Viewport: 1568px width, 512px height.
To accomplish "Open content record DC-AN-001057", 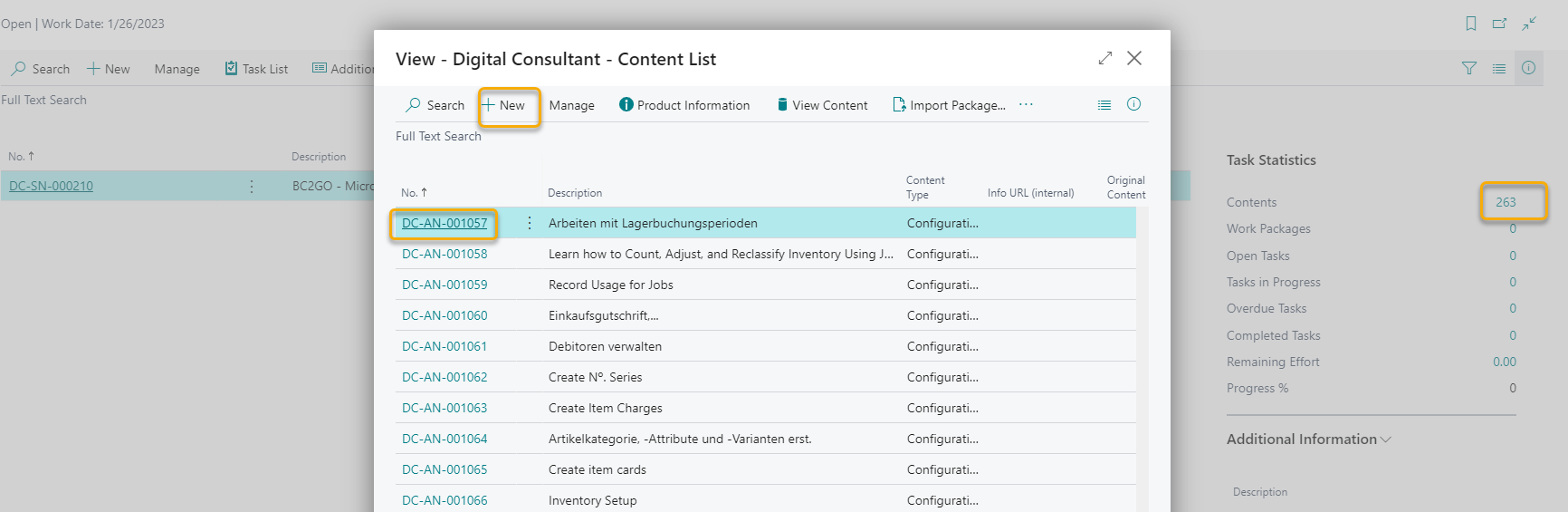I will tap(445, 223).
